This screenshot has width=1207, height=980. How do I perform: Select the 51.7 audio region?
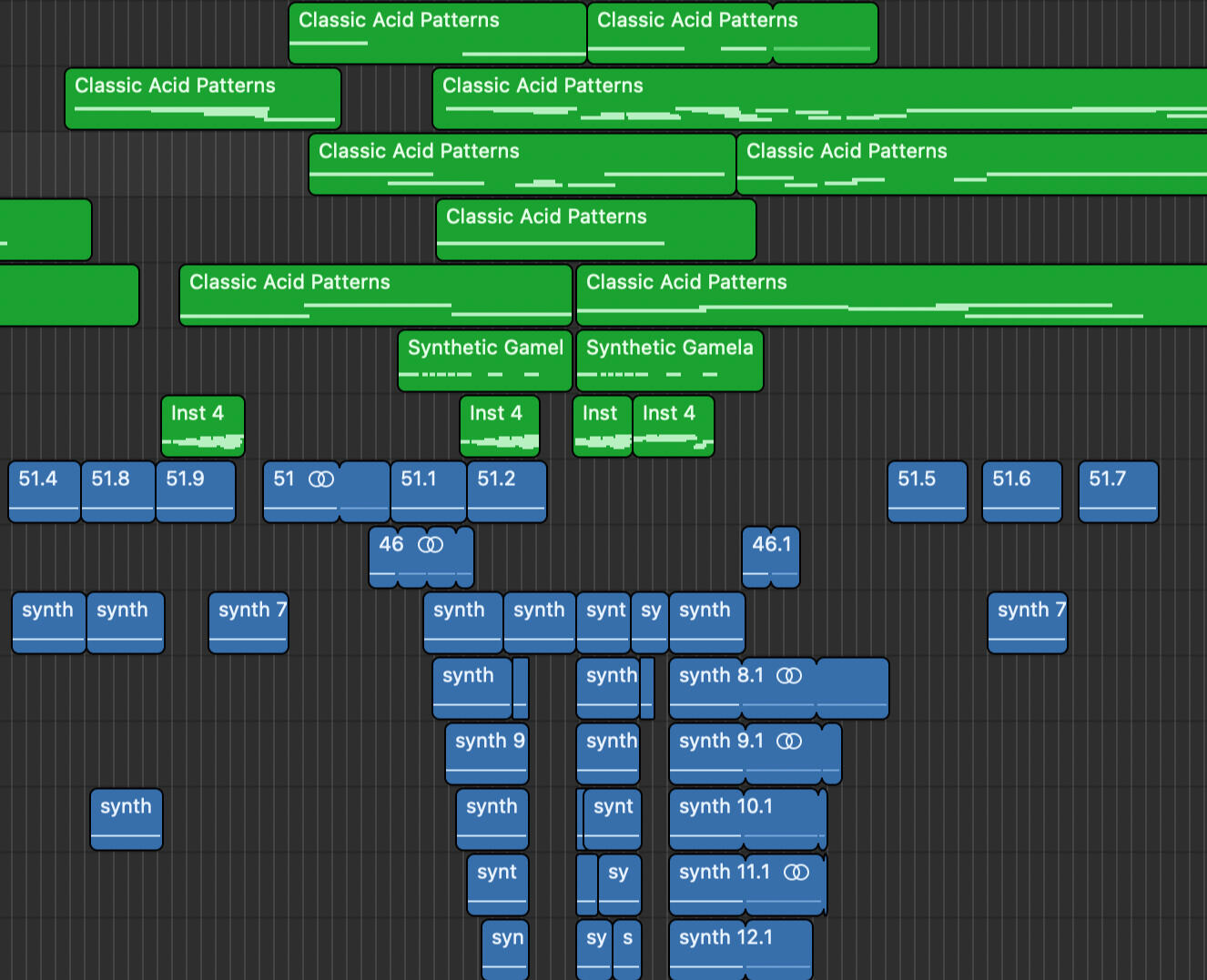(x=1118, y=492)
